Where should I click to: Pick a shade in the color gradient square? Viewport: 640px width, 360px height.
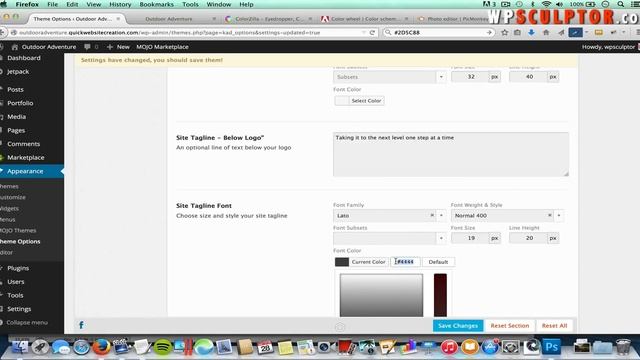[x=381, y=295]
